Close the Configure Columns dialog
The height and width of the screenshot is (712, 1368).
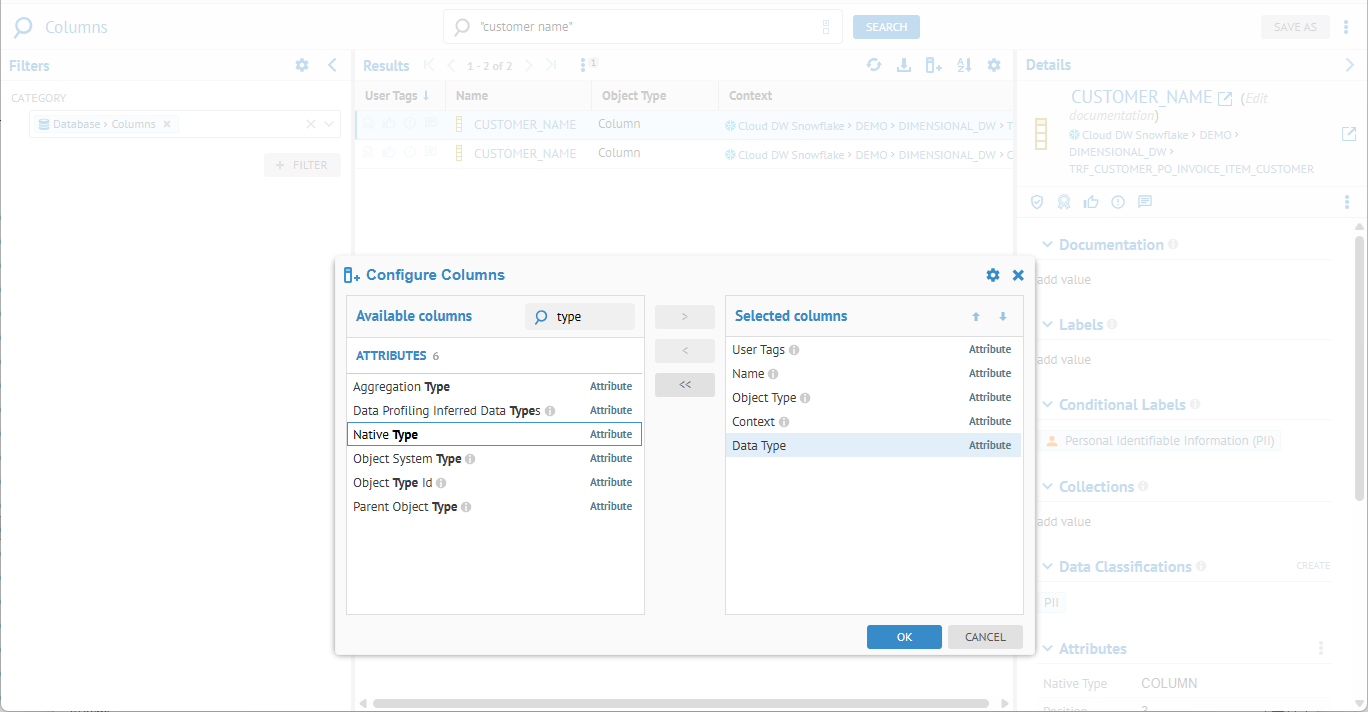pyautogui.click(x=1018, y=275)
